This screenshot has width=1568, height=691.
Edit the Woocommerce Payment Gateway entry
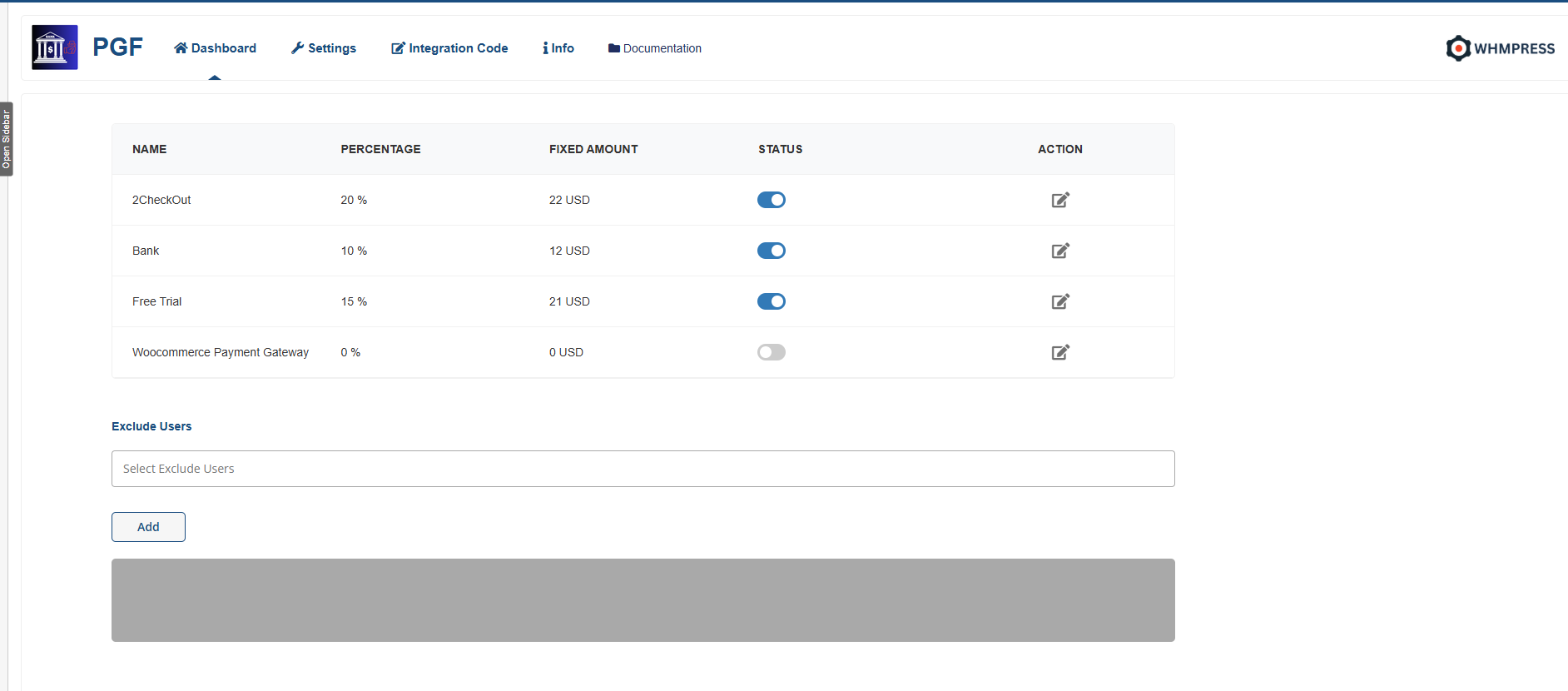pyautogui.click(x=1059, y=352)
